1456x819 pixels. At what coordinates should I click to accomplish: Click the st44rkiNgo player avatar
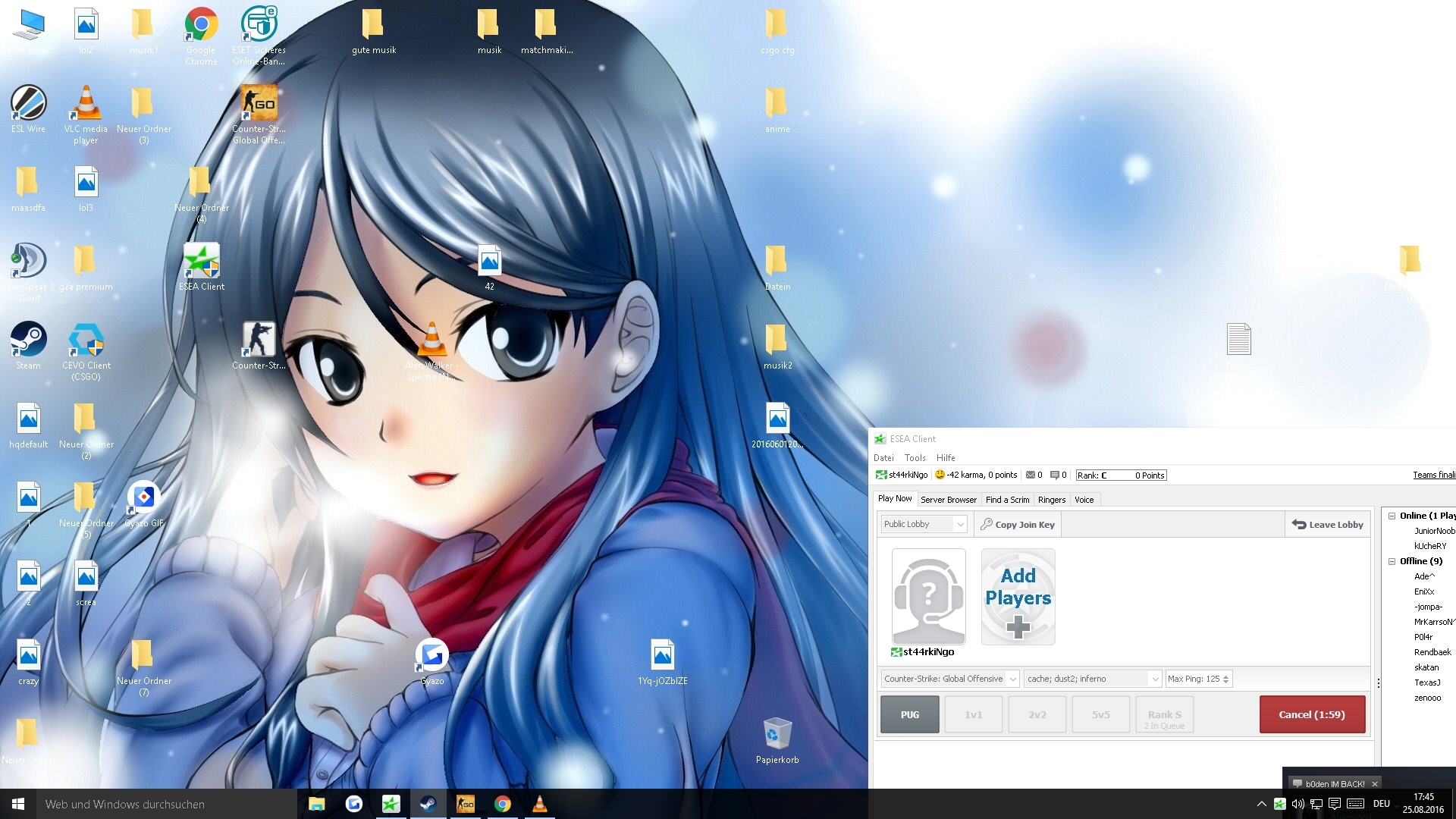pos(928,597)
